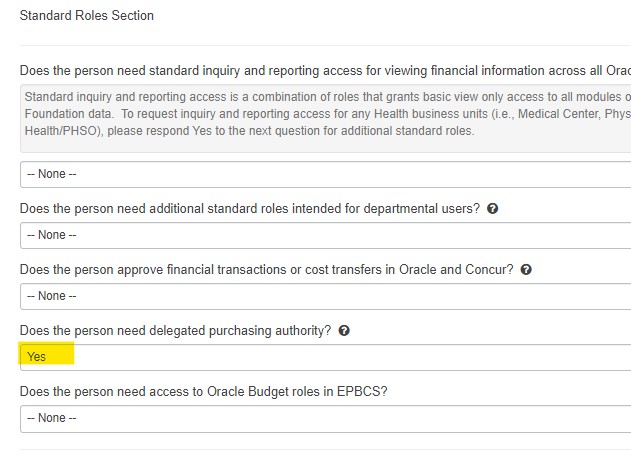Click None value under cost transfers question
This screenshot has width=631, height=460.
(x=52, y=296)
